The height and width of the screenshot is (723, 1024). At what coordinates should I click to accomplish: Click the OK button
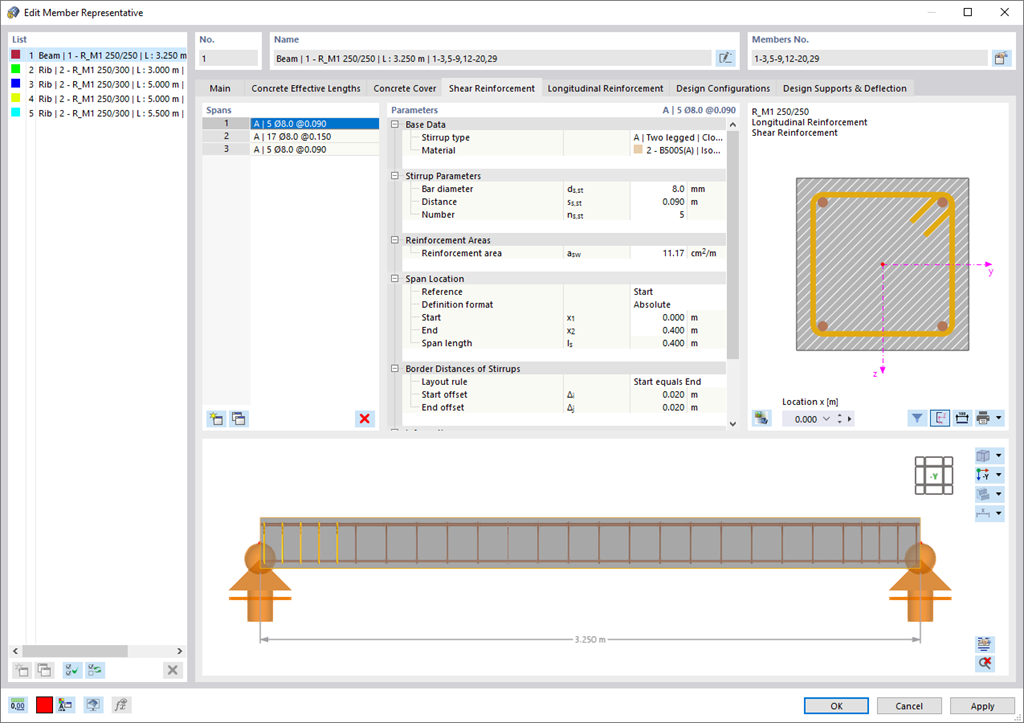pyautogui.click(x=836, y=705)
